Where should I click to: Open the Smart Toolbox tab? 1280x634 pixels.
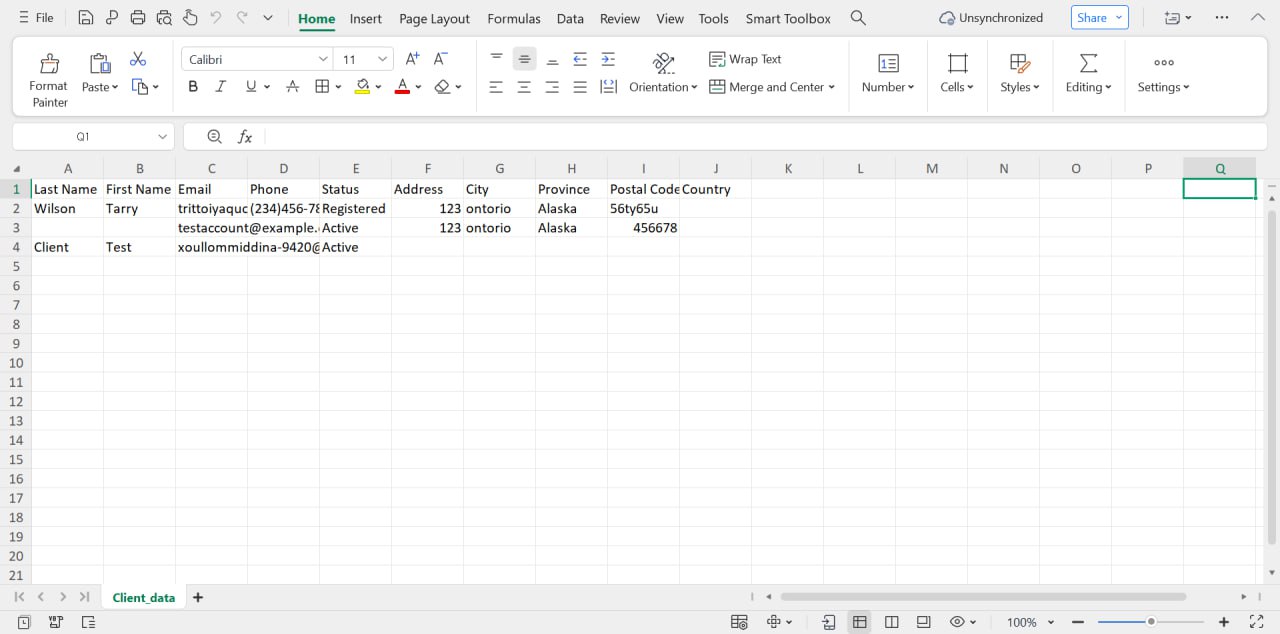pos(788,18)
